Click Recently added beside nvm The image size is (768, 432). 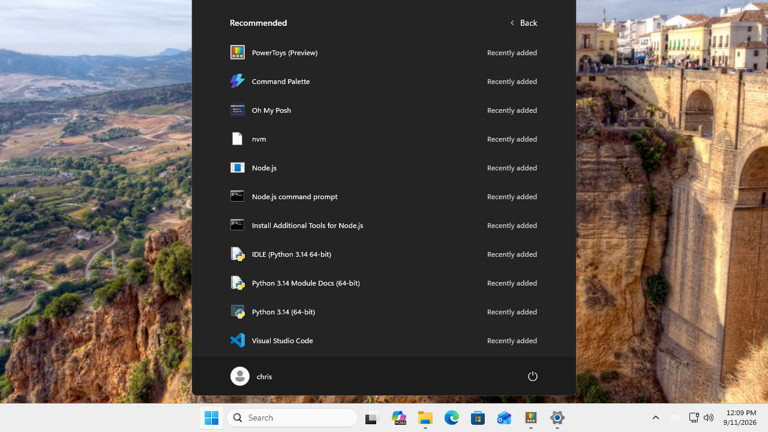(x=512, y=139)
